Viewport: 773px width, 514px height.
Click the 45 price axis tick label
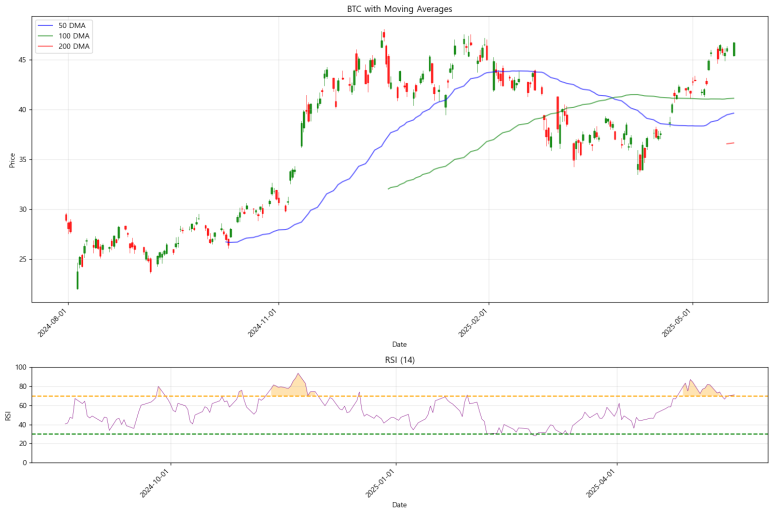tap(23, 60)
